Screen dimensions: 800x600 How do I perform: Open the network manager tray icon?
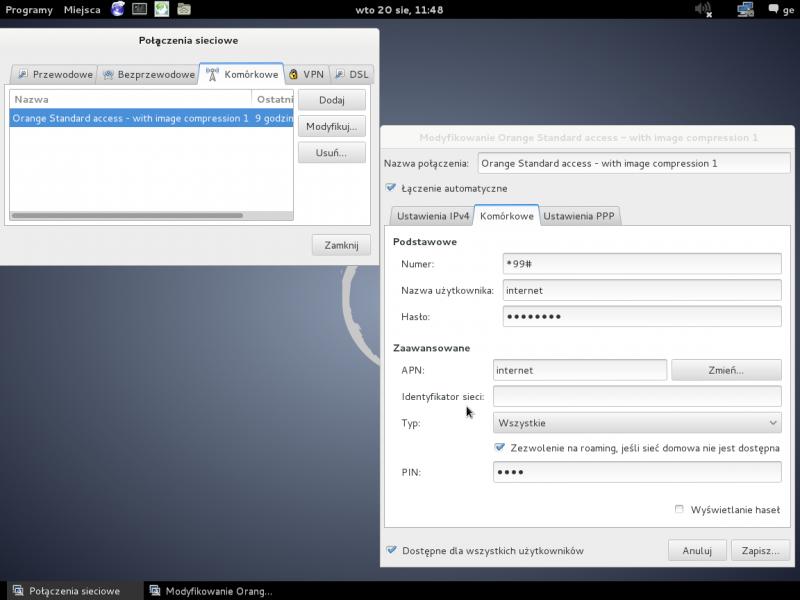(745, 10)
